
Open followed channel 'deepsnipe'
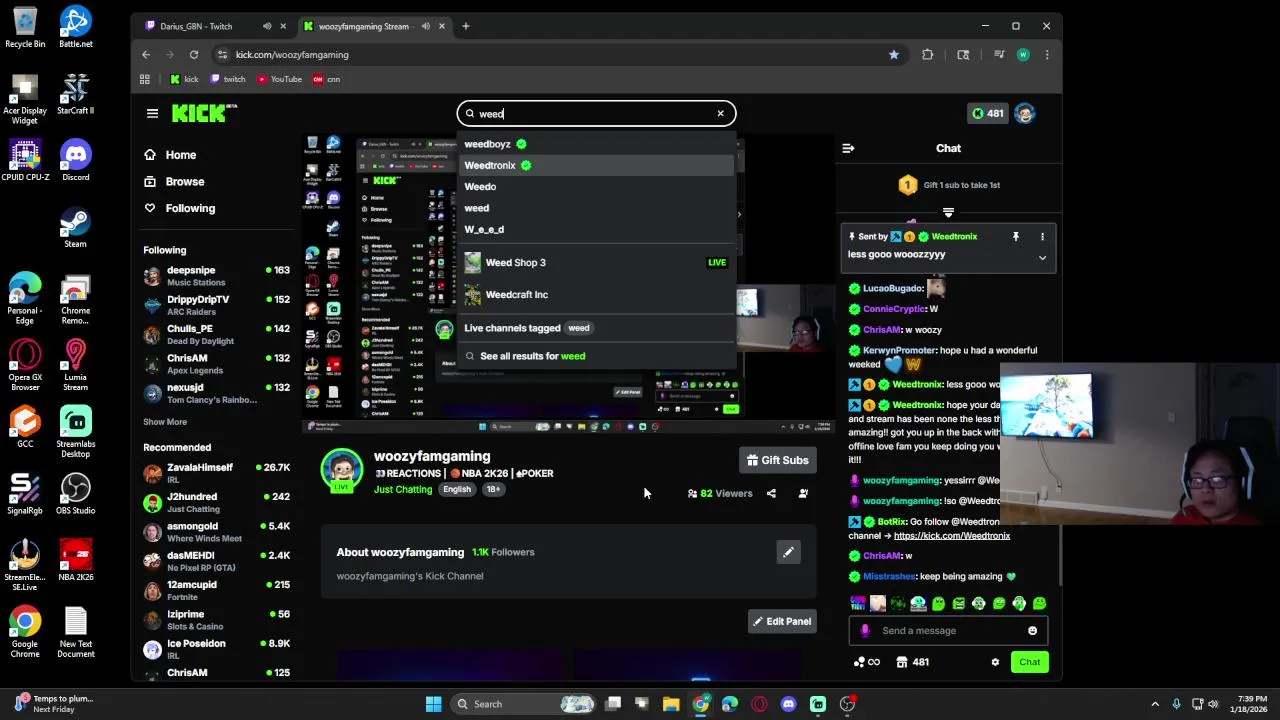click(x=216, y=276)
